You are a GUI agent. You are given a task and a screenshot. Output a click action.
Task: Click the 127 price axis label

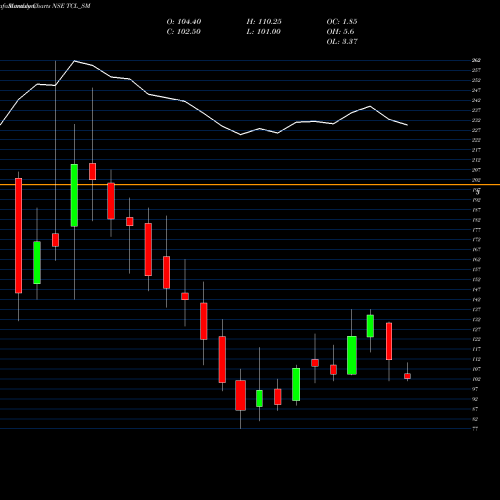pyautogui.click(x=476, y=329)
